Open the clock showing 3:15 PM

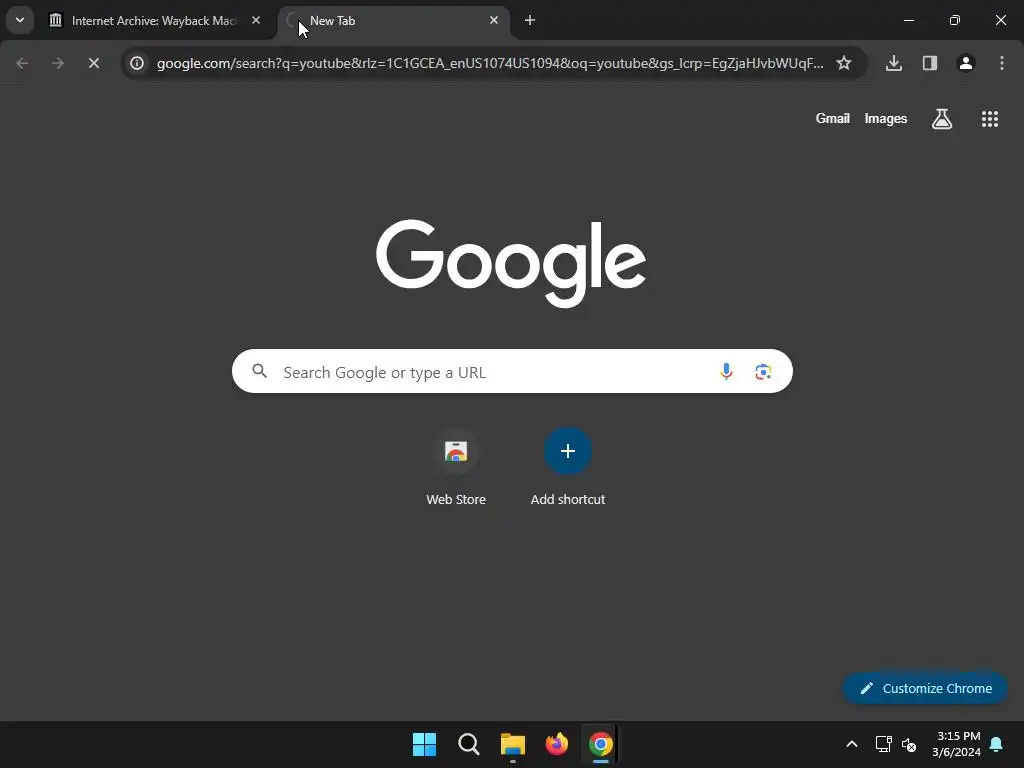click(957, 744)
